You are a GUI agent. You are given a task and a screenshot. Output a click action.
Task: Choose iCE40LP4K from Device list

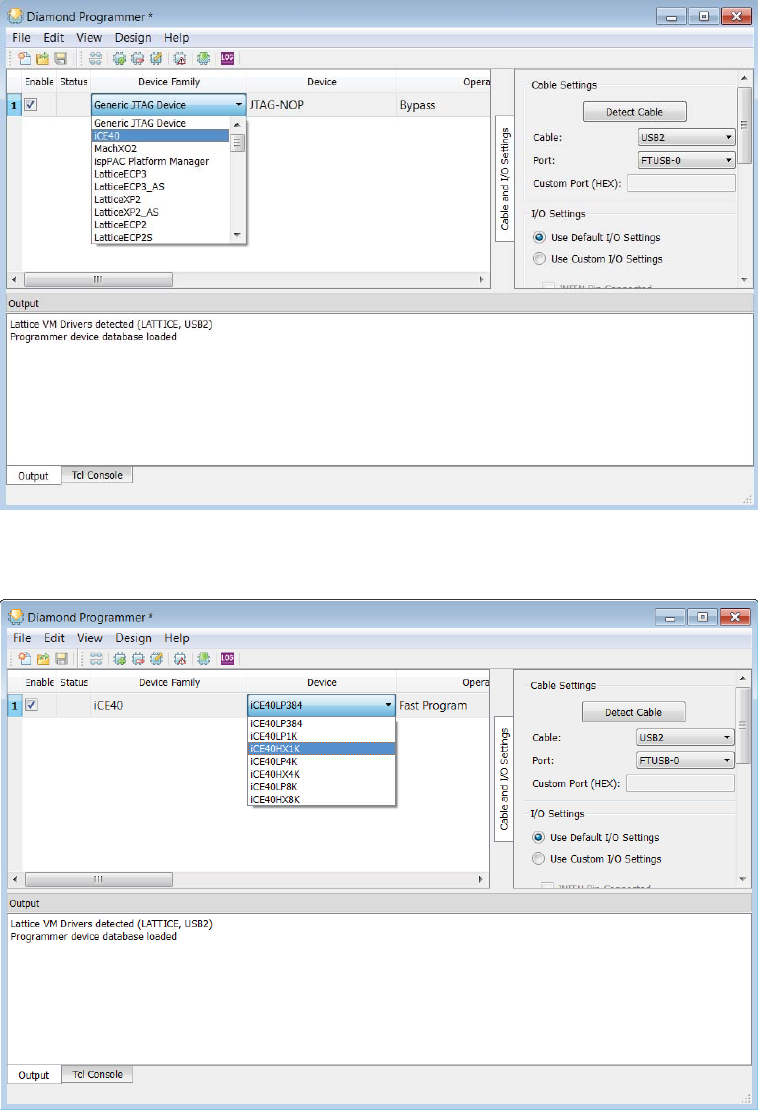321,762
